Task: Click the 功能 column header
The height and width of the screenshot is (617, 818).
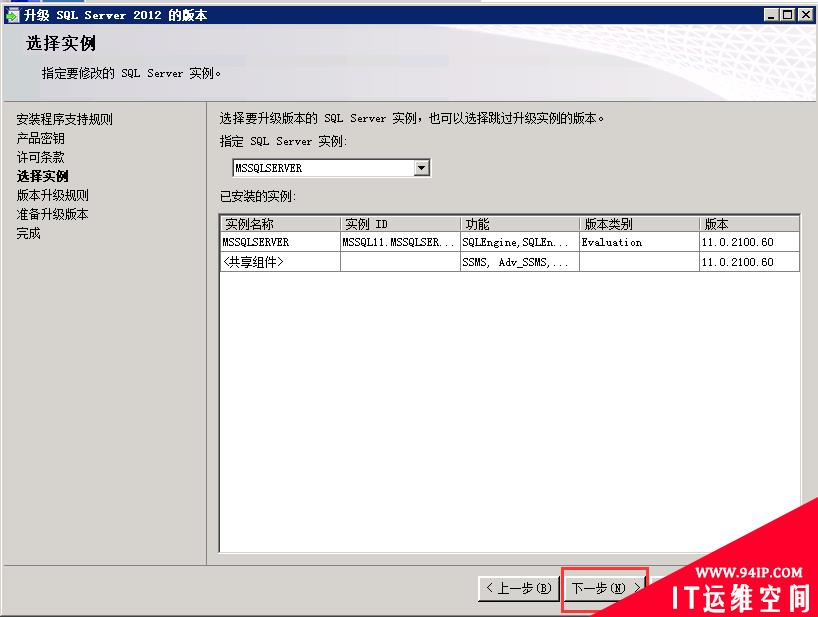Action: (x=520, y=224)
